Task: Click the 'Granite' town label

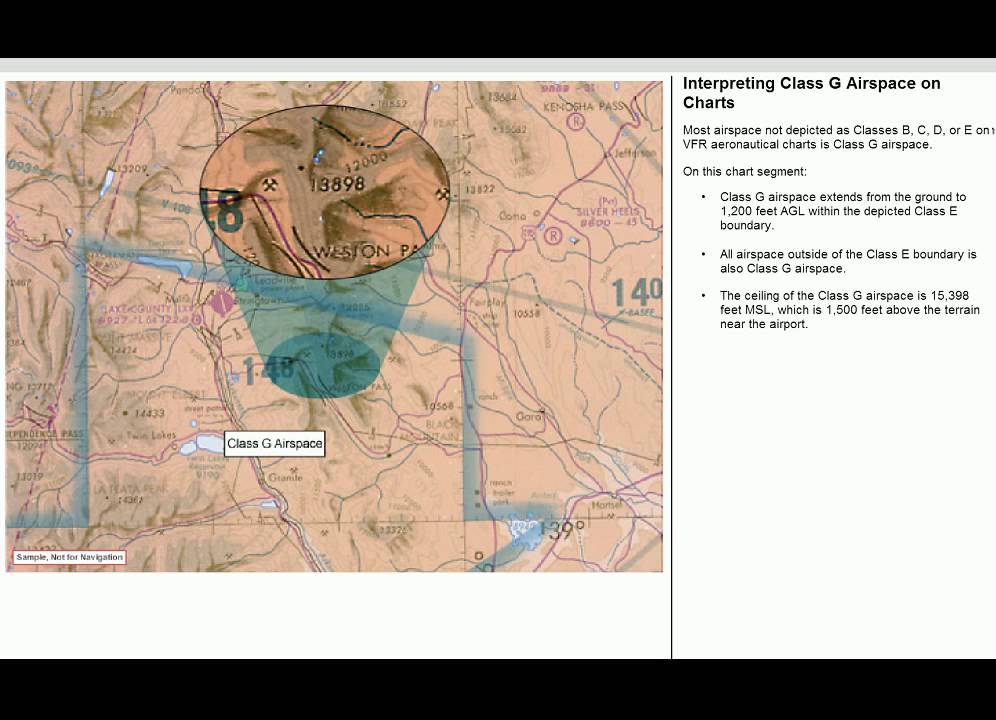Action: click(x=285, y=477)
